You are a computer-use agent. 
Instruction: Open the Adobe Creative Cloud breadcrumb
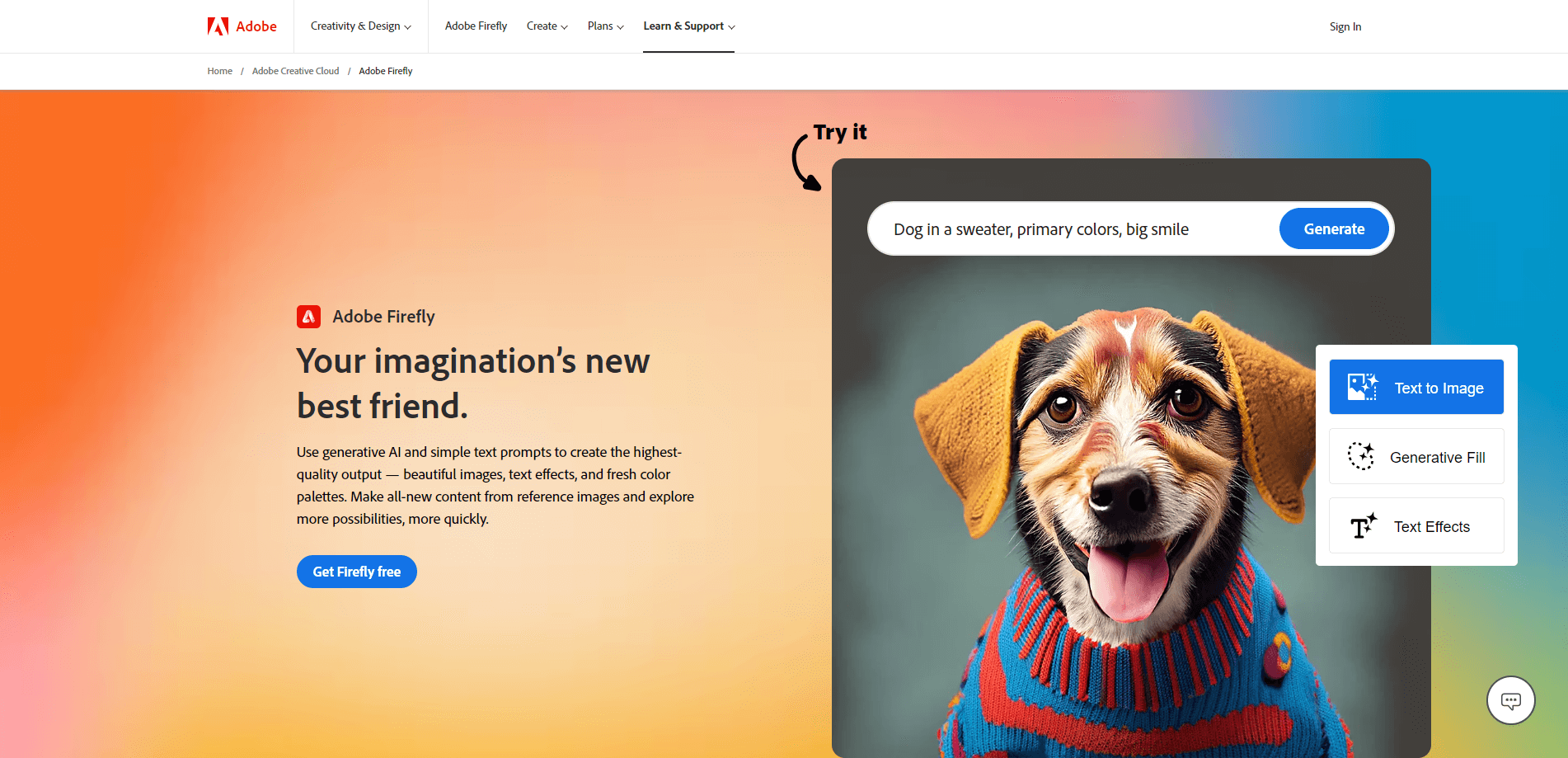pyautogui.click(x=296, y=71)
